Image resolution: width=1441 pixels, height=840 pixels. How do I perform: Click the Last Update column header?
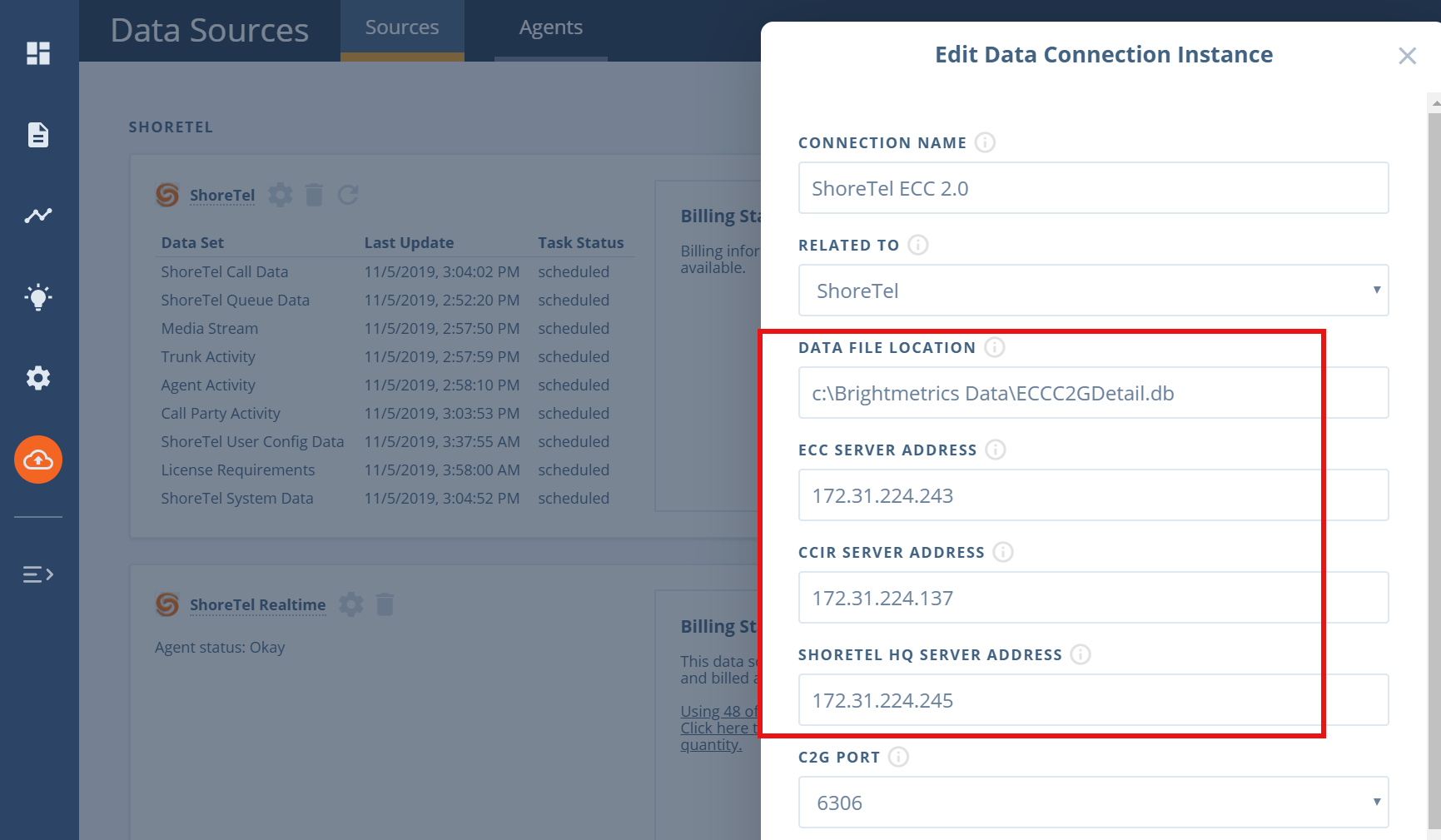(x=409, y=242)
